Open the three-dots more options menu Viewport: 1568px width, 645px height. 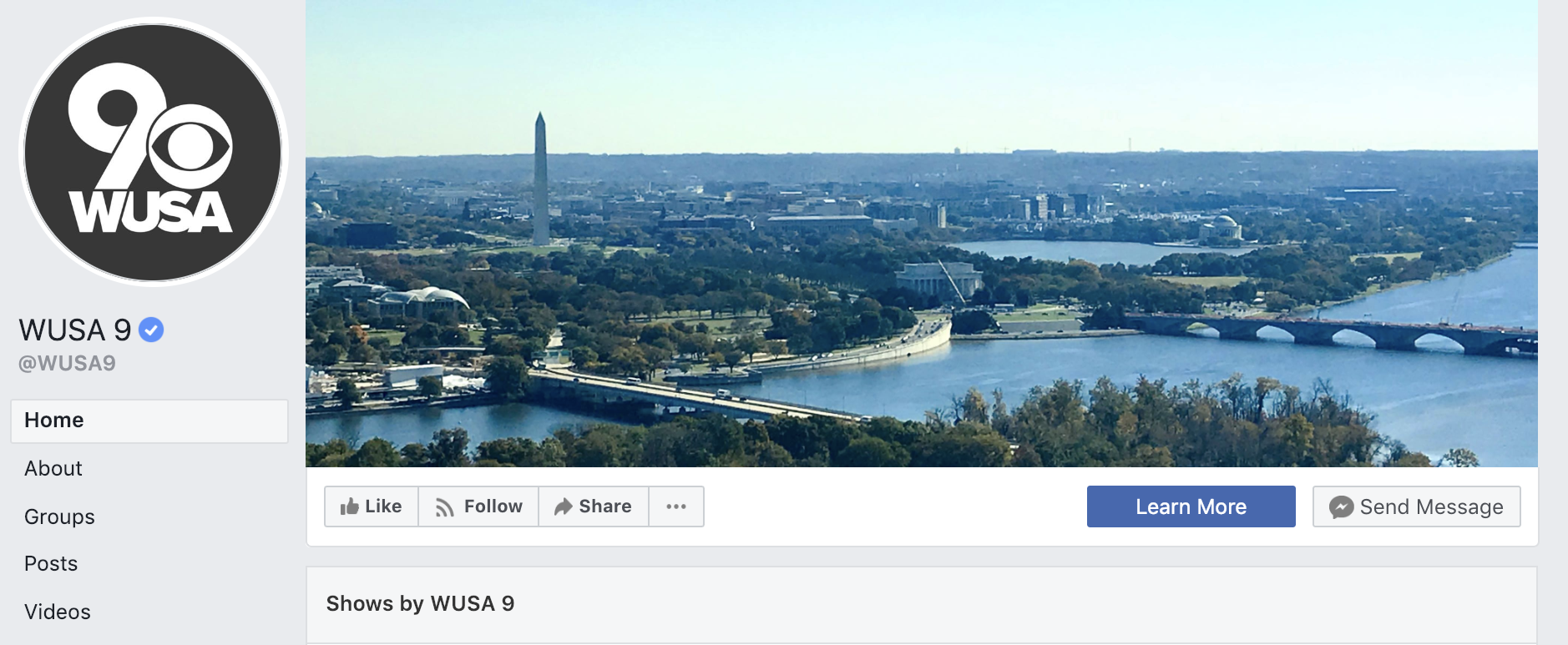coord(676,506)
